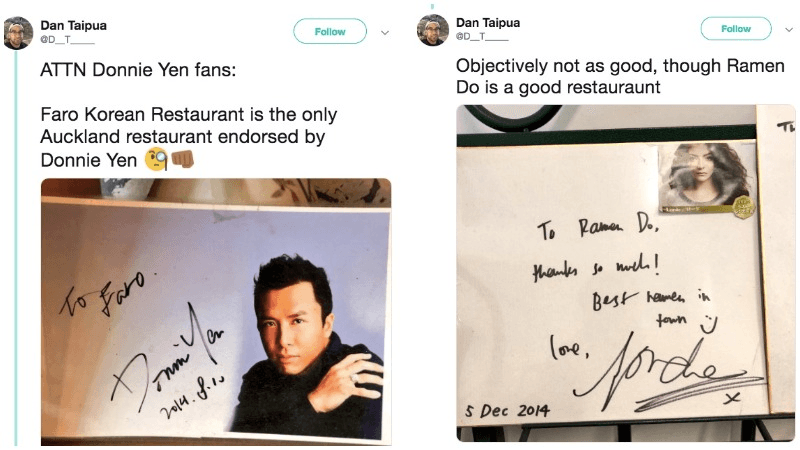The width and height of the screenshot is (800, 450).
Task: Click the right tweet's profile avatar
Action: coord(432,29)
